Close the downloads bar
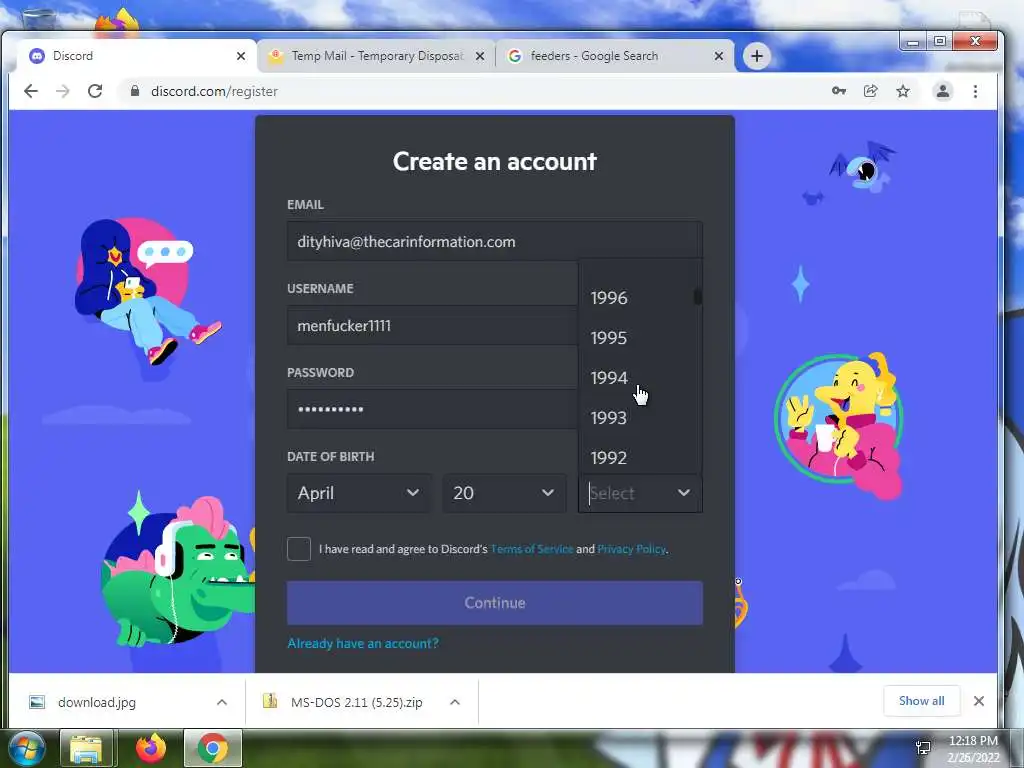 tap(978, 701)
